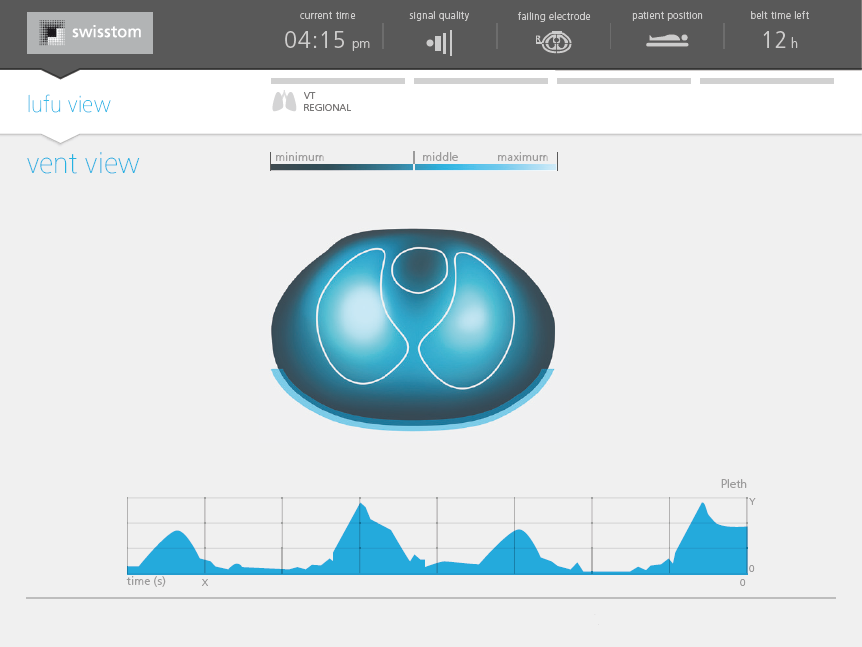Click the lungs icon beside VT Regional
The image size is (862, 647).
[285, 101]
